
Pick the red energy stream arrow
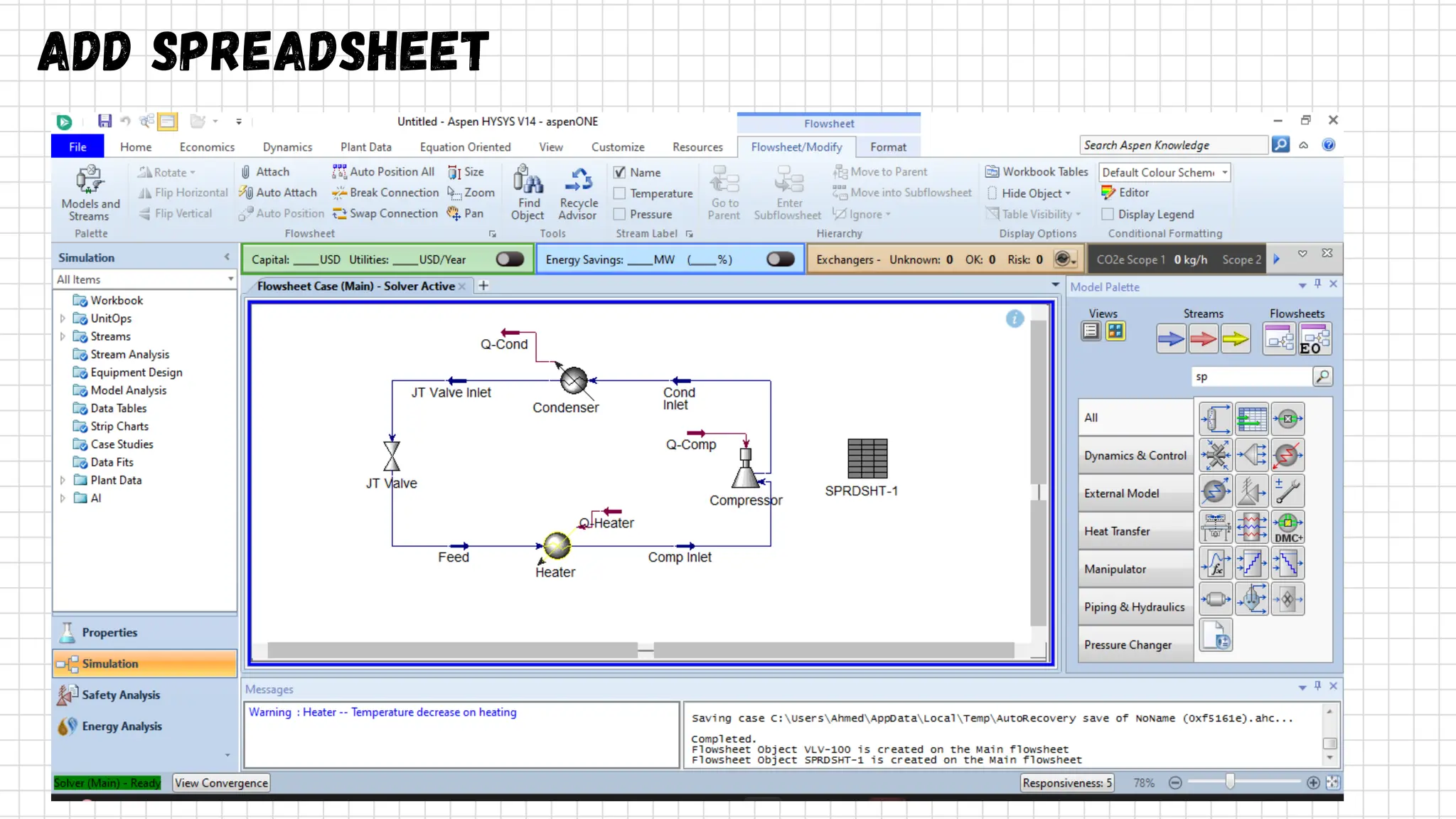coord(1203,339)
